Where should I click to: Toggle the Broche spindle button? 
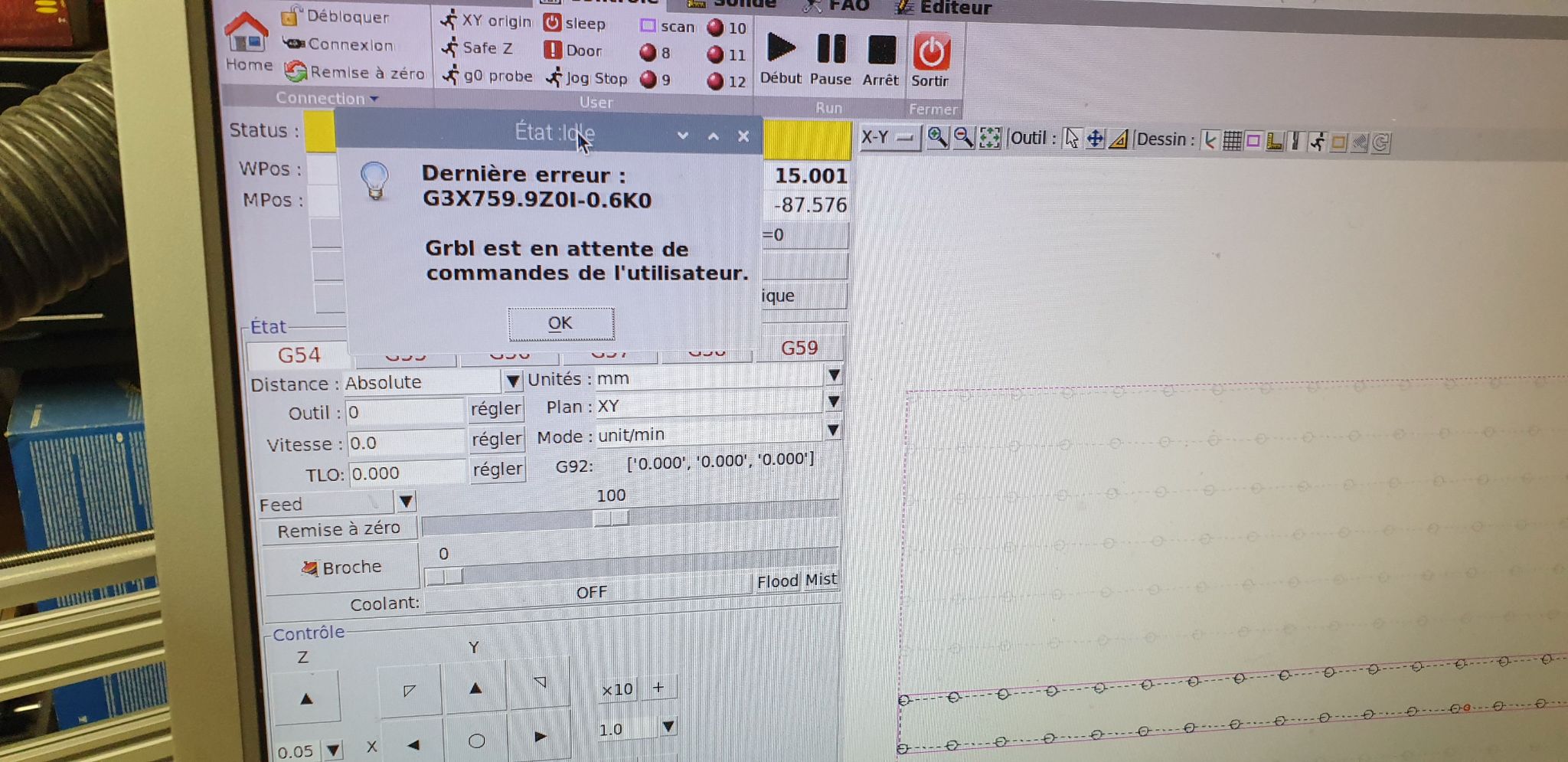pyautogui.click(x=342, y=567)
